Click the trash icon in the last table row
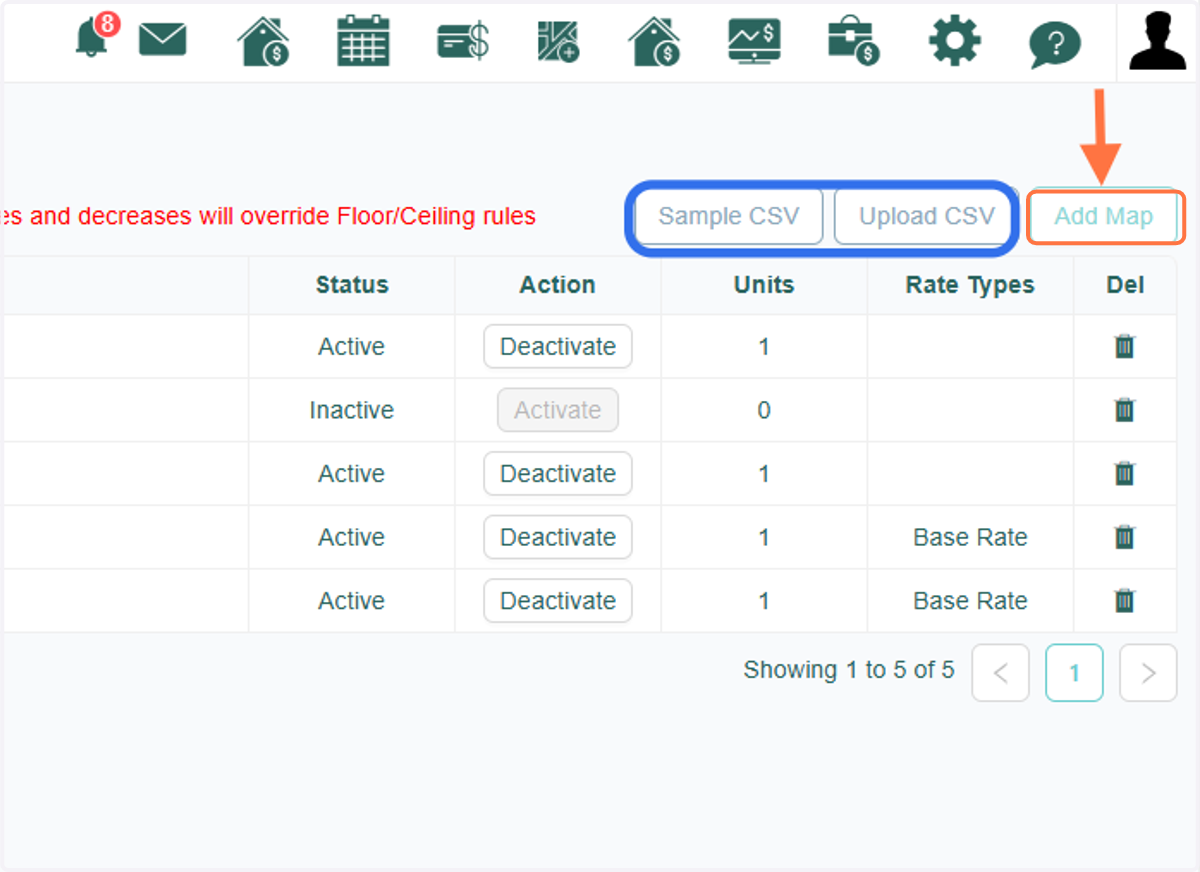The image size is (1200, 872). coord(1125,600)
